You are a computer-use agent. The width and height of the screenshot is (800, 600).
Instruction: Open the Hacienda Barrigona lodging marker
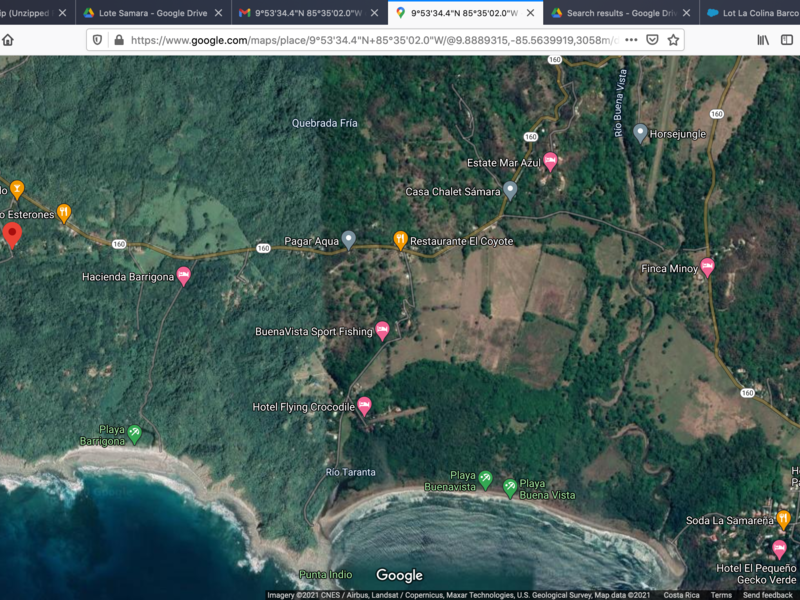184,277
